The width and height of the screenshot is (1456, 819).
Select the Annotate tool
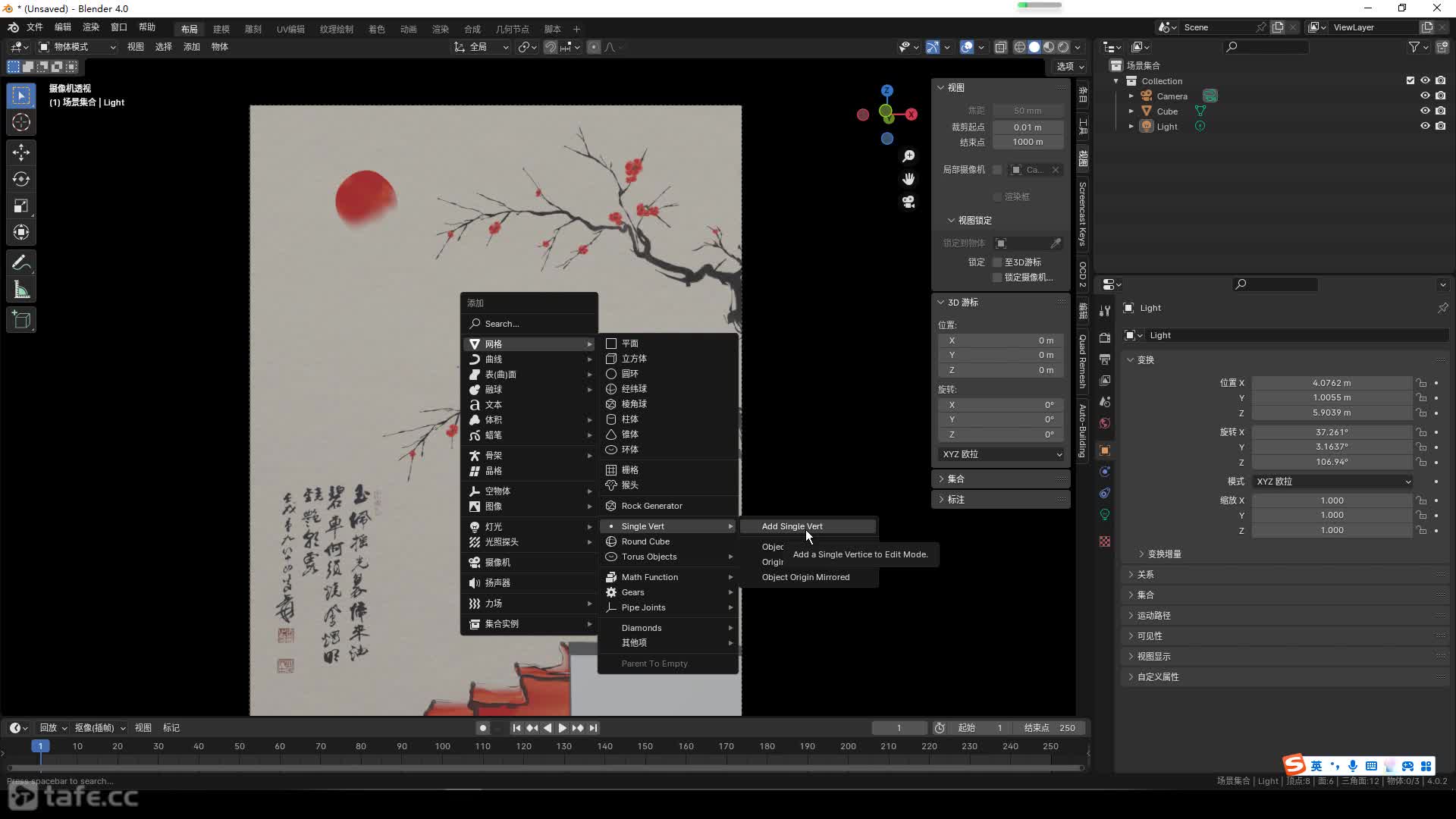pyautogui.click(x=21, y=263)
